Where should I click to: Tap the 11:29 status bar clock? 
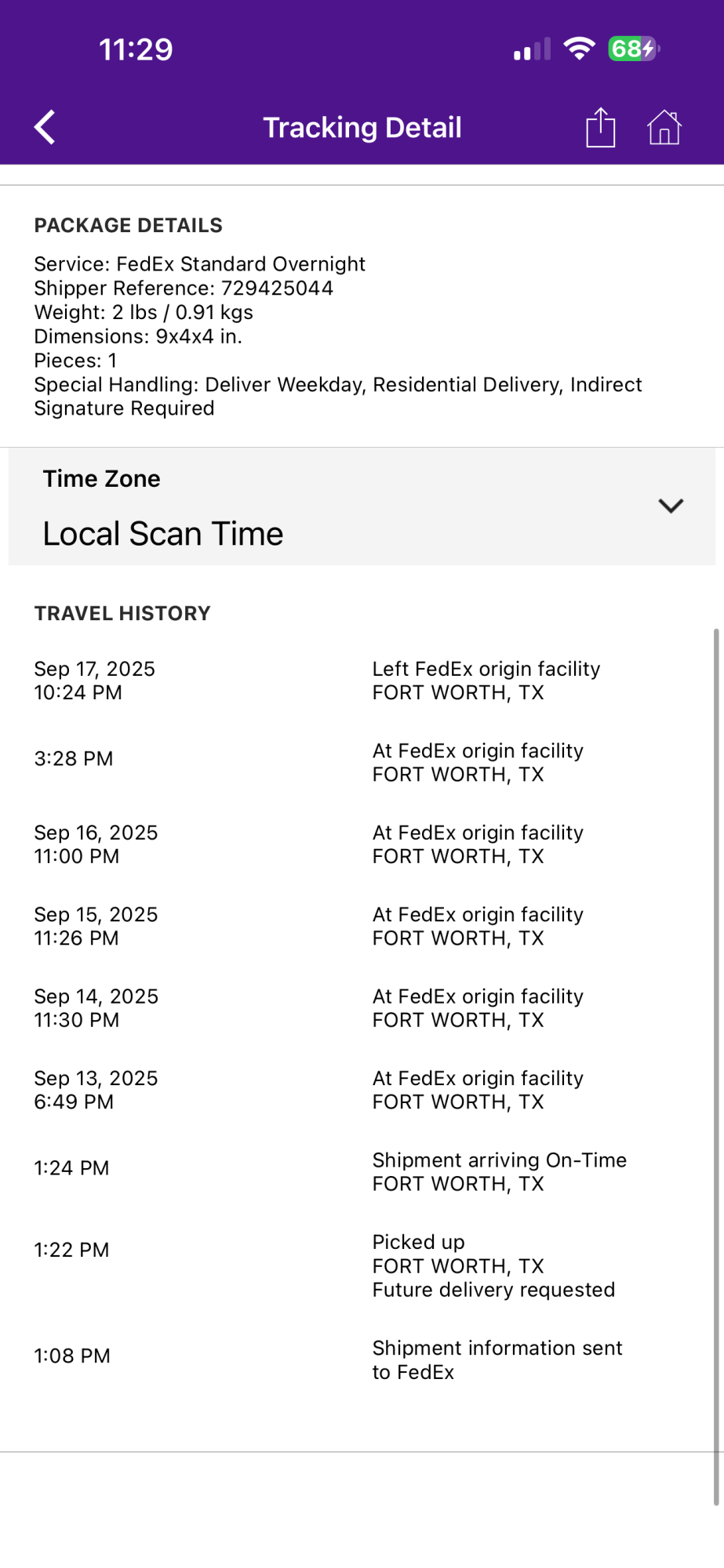[136, 49]
